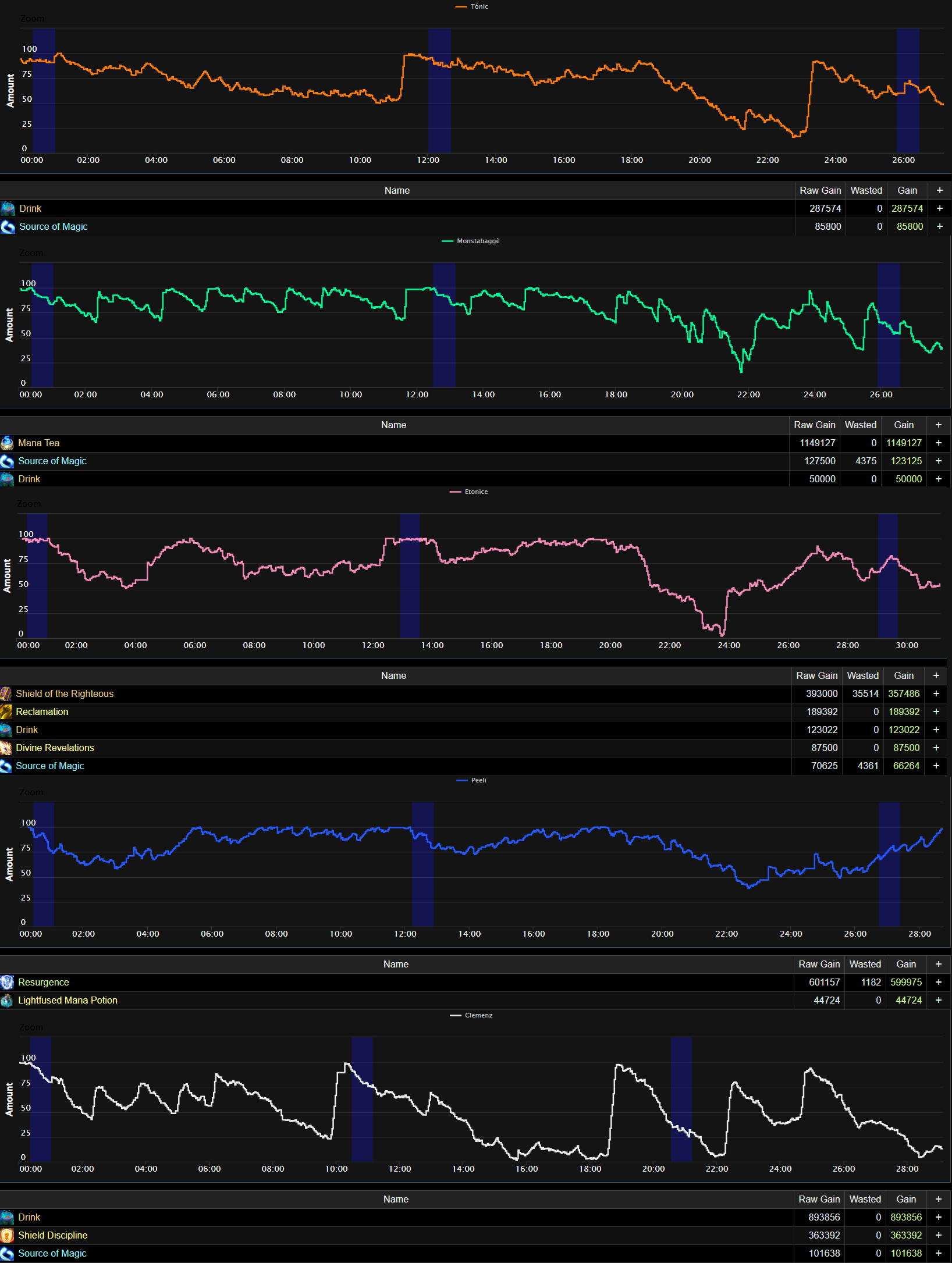The height and width of the screenshot is (1263, 952).
Task: Sort by Name above the Shield Discipline row
Action: 396,1200
